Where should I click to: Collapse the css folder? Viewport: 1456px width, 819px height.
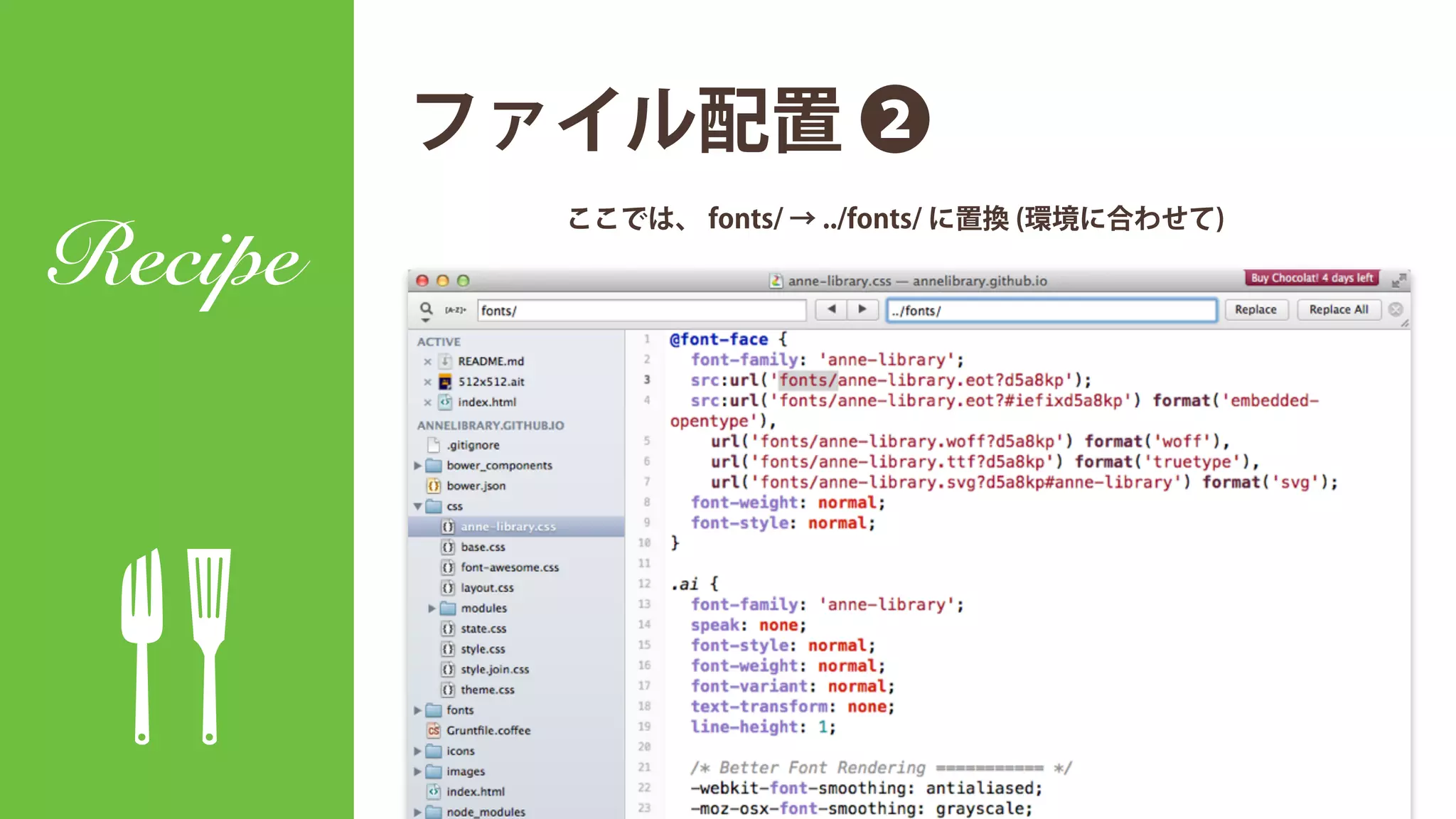pos(418,506)
